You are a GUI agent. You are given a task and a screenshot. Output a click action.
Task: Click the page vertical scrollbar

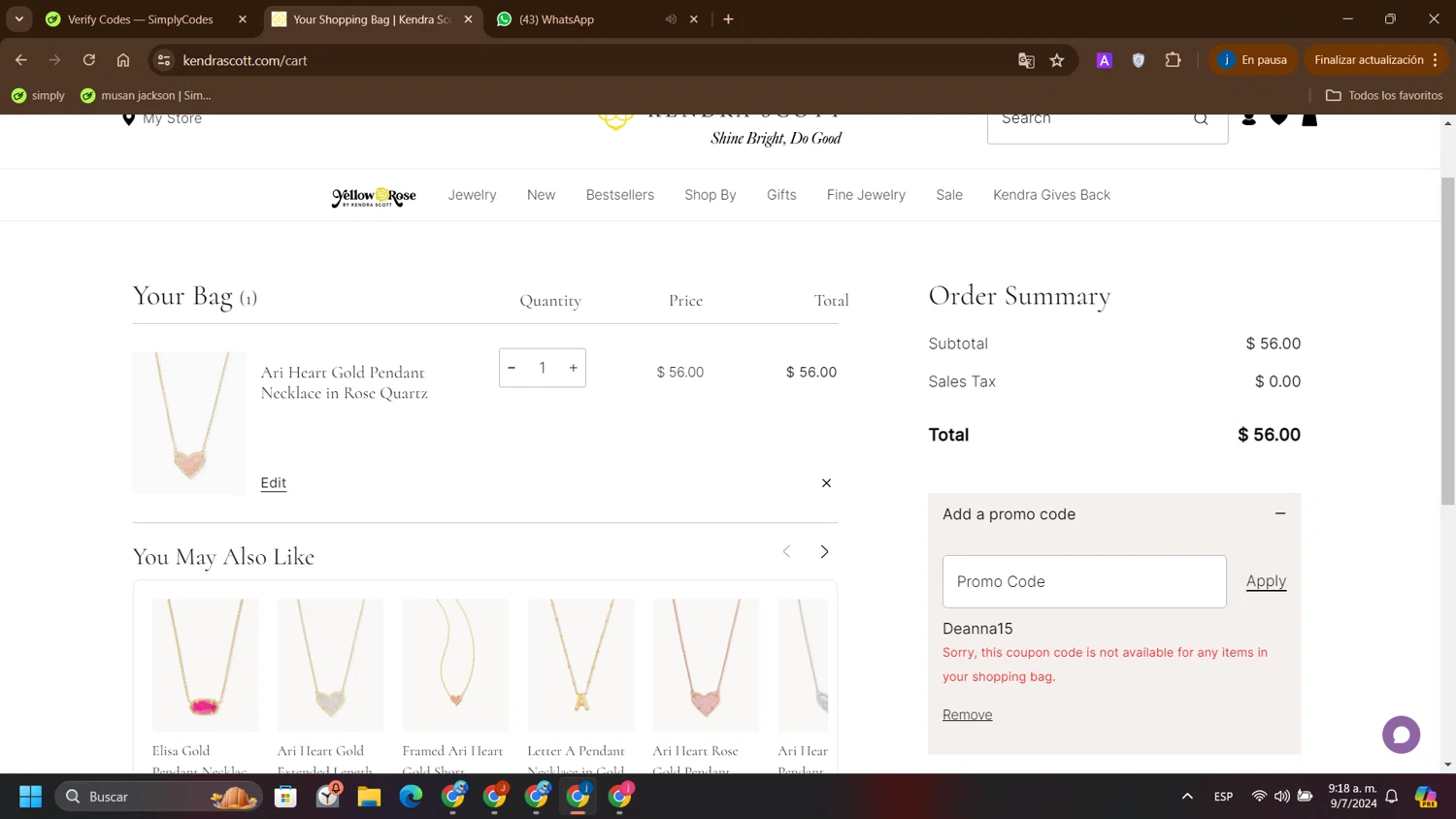1447,341
